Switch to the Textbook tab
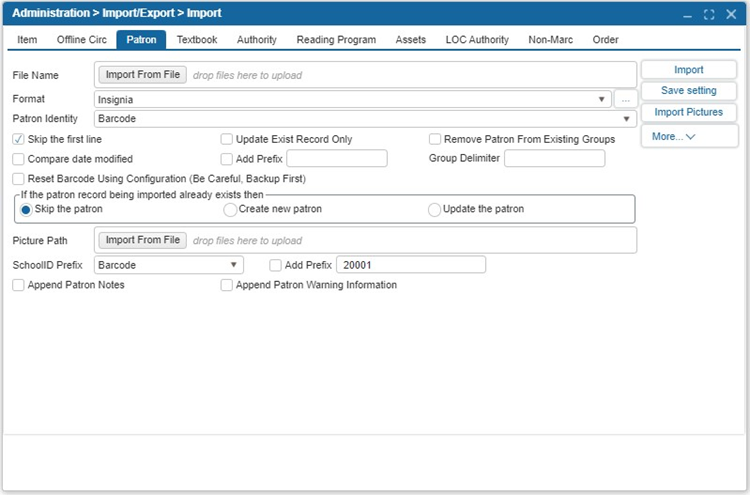The image size is (750, 495). pos(196,40)
